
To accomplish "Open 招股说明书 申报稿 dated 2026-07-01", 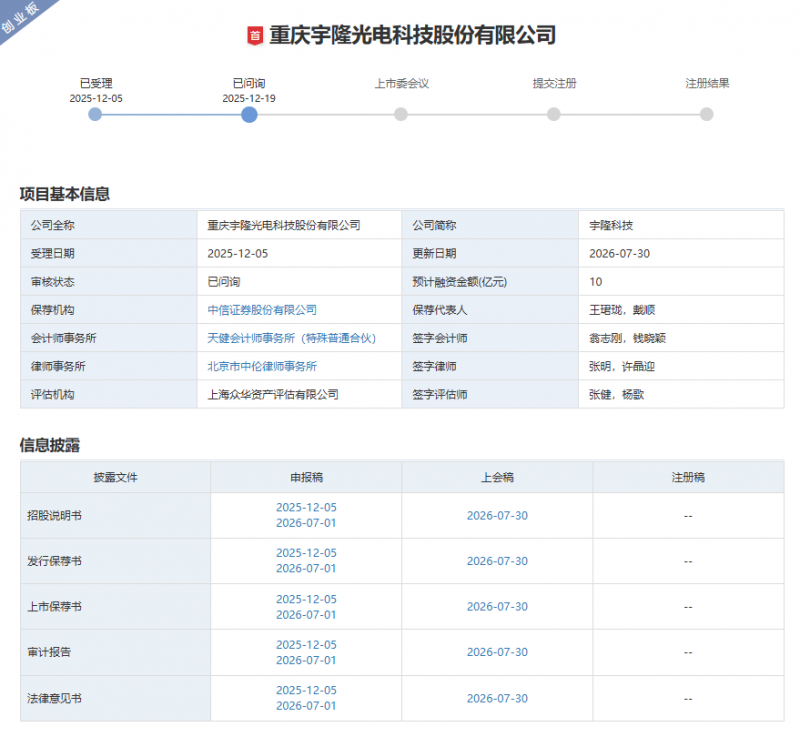I will [306, 523].
